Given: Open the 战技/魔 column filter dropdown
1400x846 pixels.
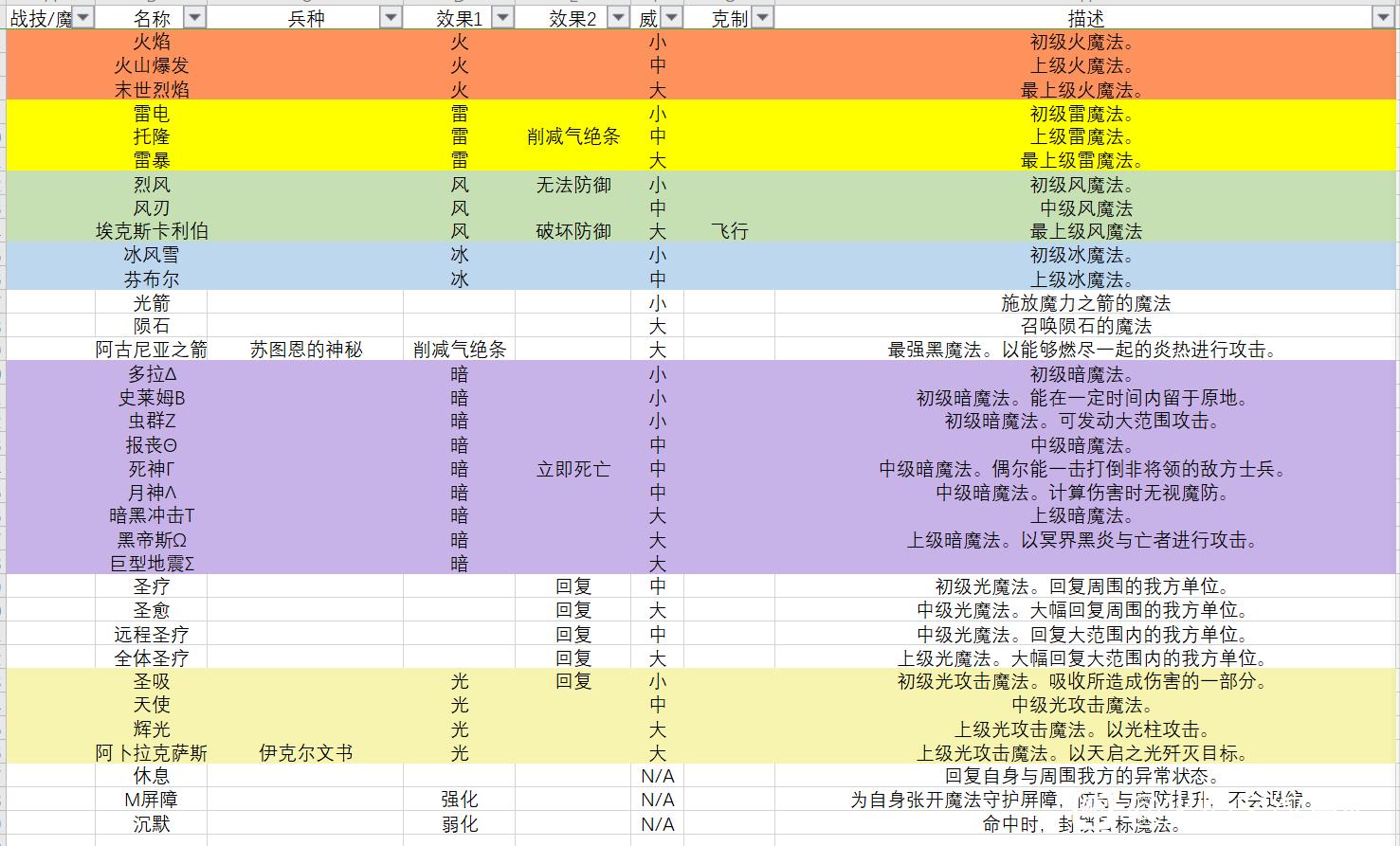Looking at the screenshot, I should [83, 18].
